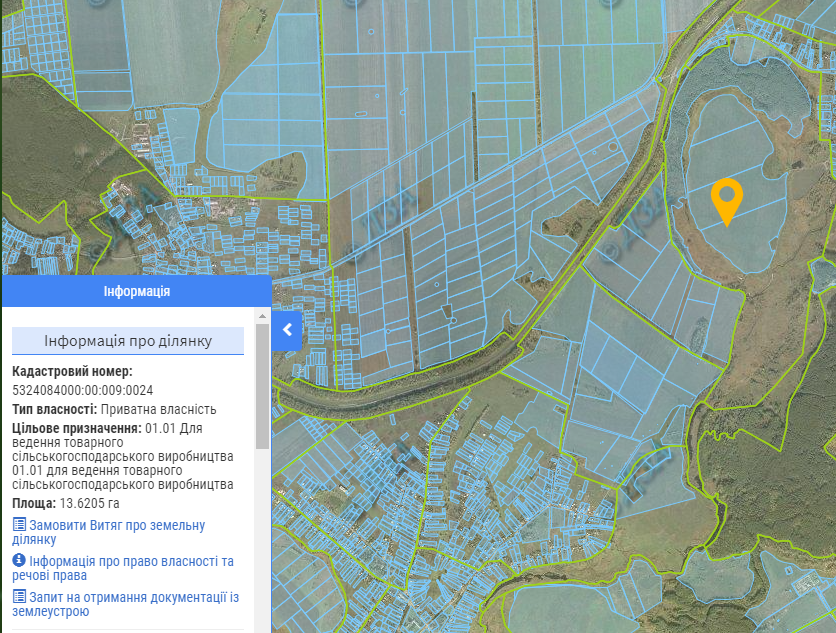This screenshot has height=633, width=836.
Task: Click the list icon beside Замовити Витяг
Action: pos(19,525)
